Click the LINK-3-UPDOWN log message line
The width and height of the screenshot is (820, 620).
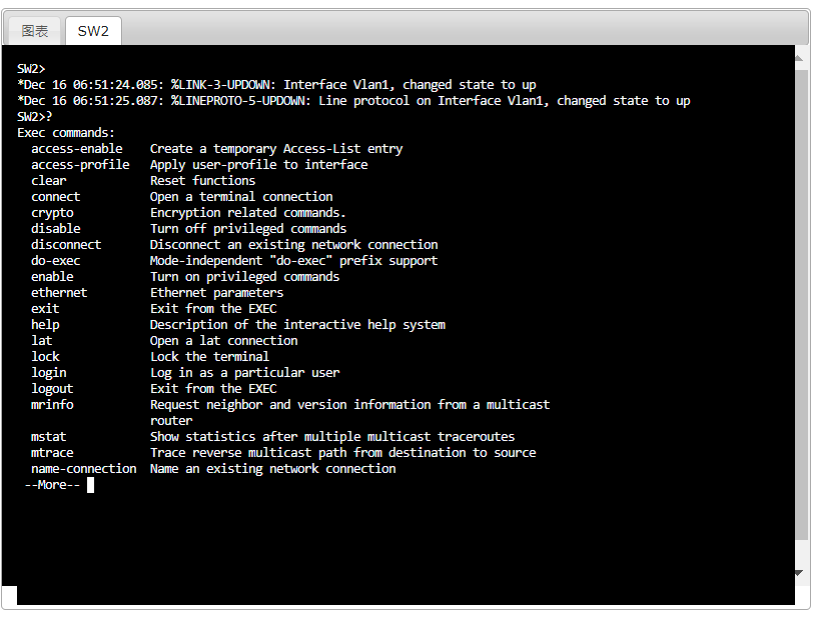tap(277, 85)
